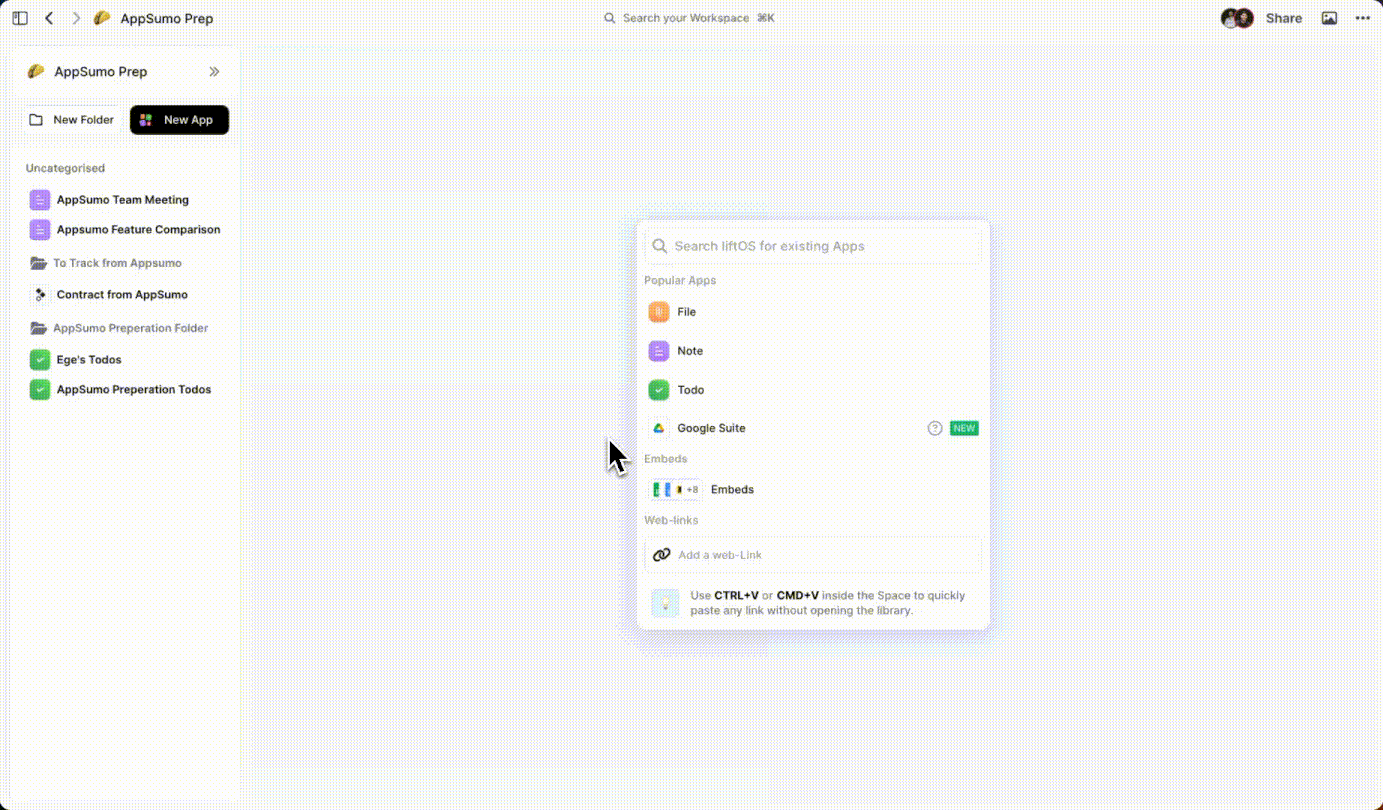
Task: Open the image background icon
Action: tap(1329, 18)
